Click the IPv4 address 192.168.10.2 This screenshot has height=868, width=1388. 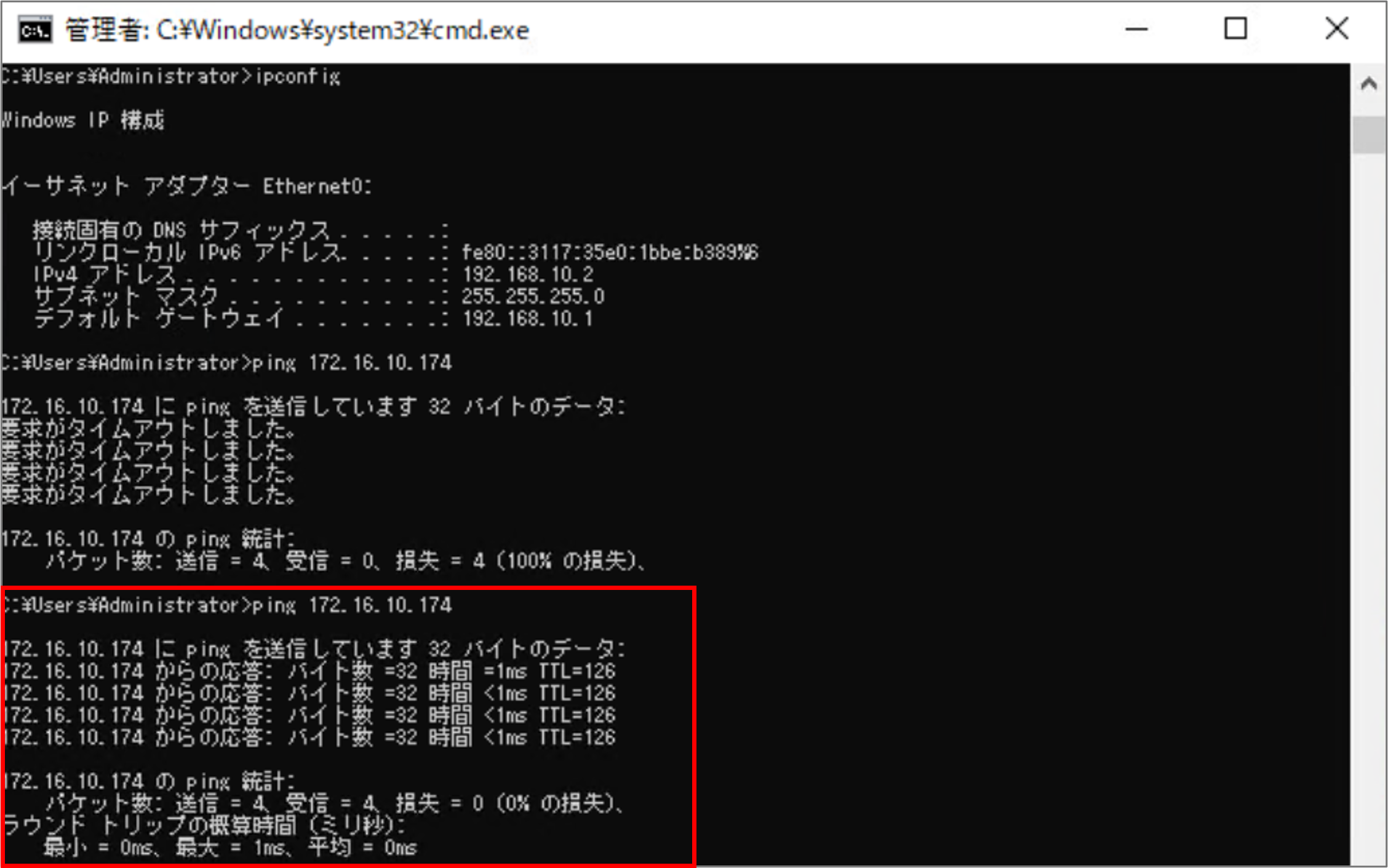(527, 274)
